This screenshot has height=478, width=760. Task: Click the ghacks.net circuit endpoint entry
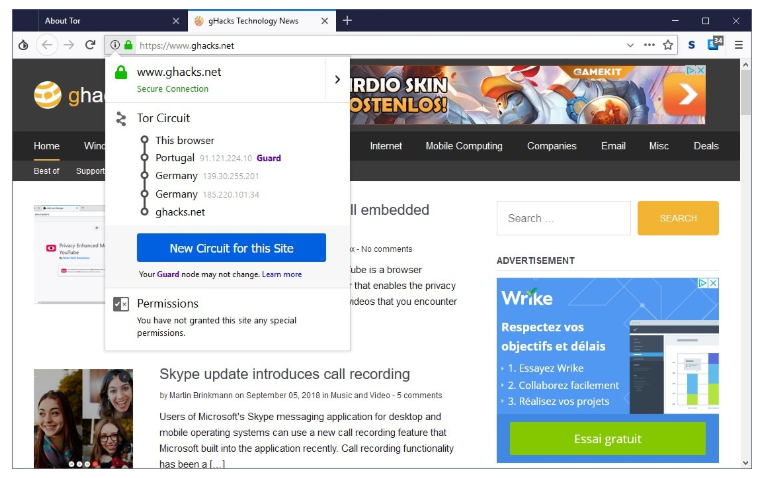(x=180, y=212)
